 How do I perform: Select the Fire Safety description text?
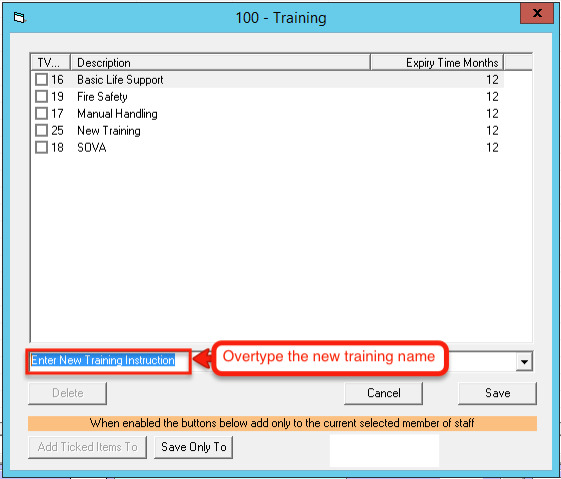(102, 97)
